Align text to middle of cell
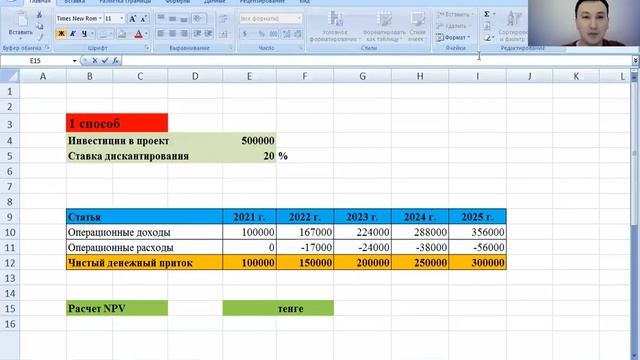The width and height of the screenshot is (640, 360). [x=173, y=18]
